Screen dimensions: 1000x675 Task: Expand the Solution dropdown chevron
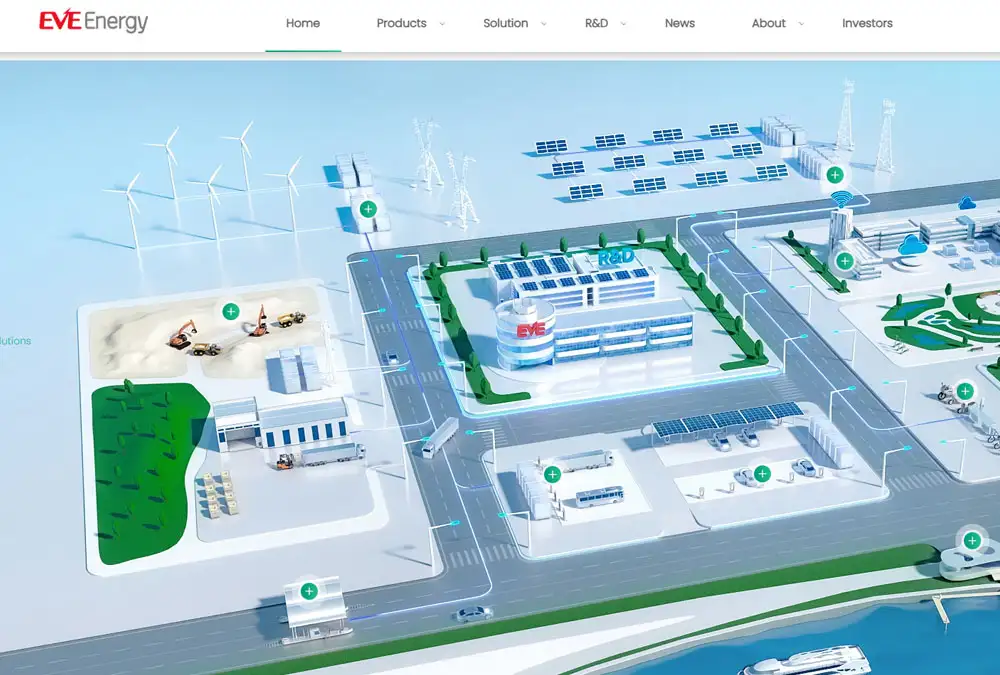pos(544,24)
